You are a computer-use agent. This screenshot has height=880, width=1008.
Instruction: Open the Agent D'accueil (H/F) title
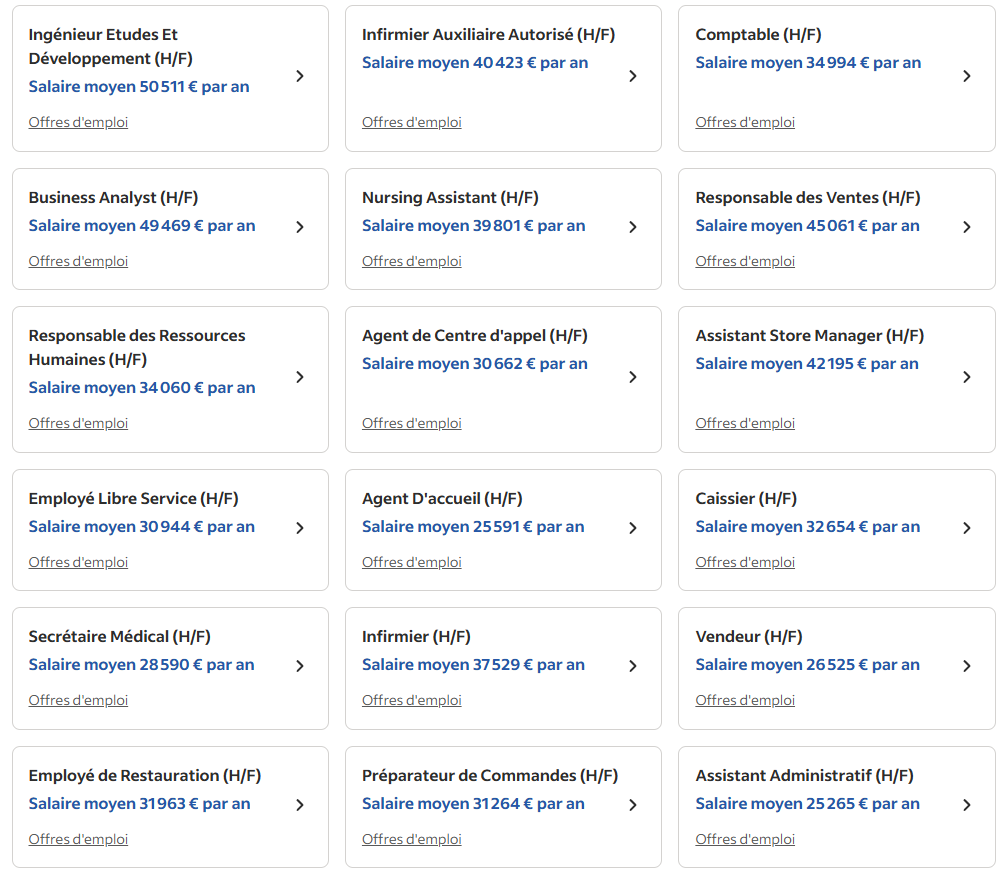tap(442, 499)
